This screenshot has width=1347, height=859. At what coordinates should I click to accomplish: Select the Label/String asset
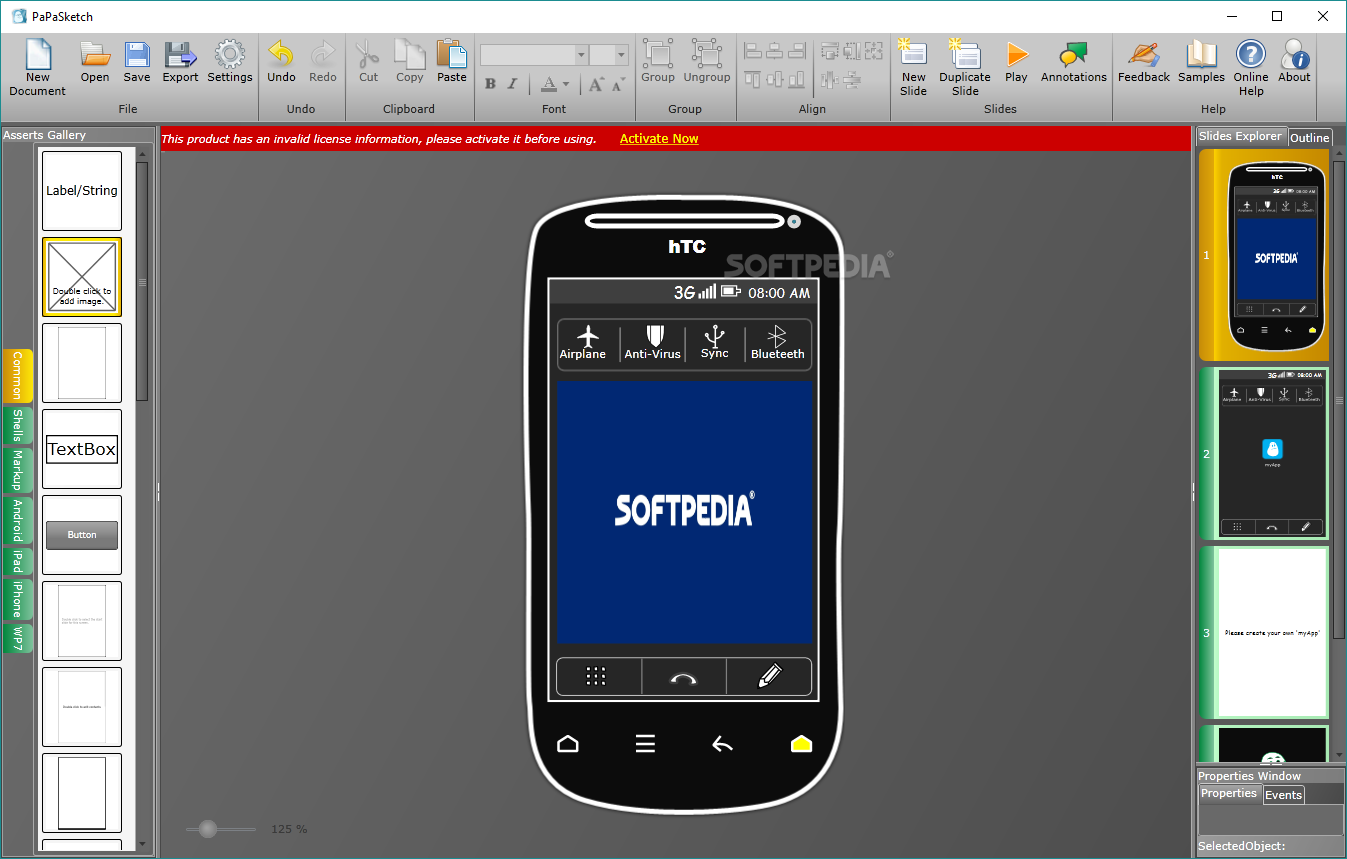click(82, 191)
